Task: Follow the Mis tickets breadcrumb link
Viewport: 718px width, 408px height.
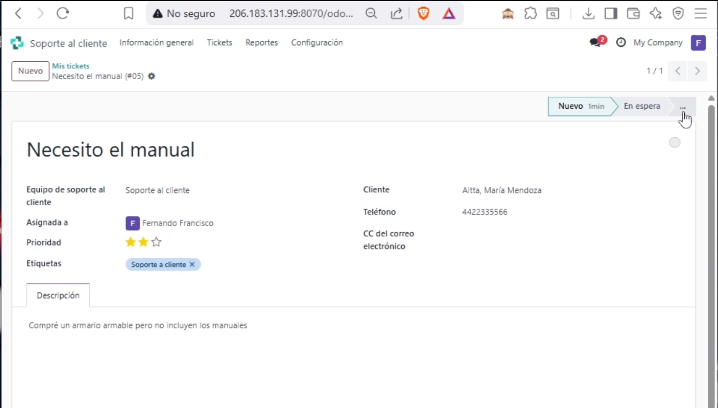Action: (71, 66)
